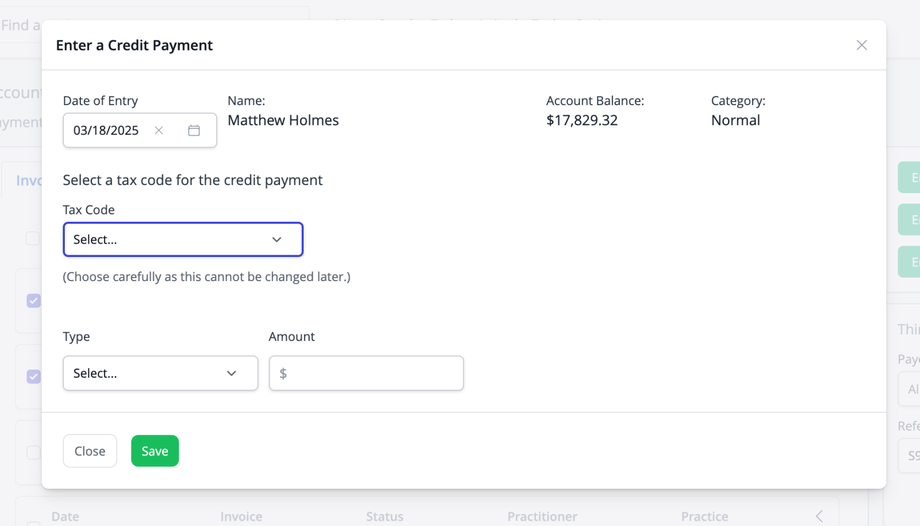Click into the Date of Entry field
The image size is (920, 526).
[x=108, y=131]
